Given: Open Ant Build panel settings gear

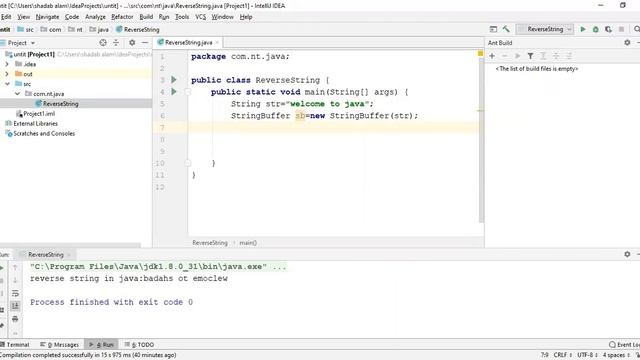Looking at the screenshot, I should coord(627,42).
